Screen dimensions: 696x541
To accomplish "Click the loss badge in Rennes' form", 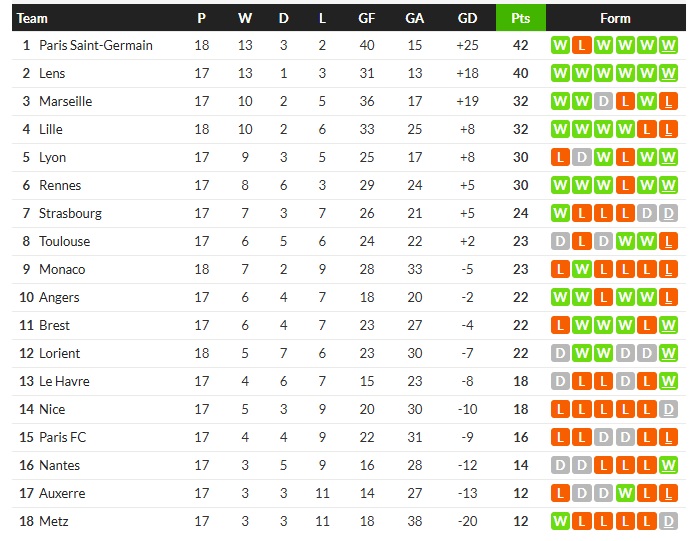I will [x=625, y=185].
